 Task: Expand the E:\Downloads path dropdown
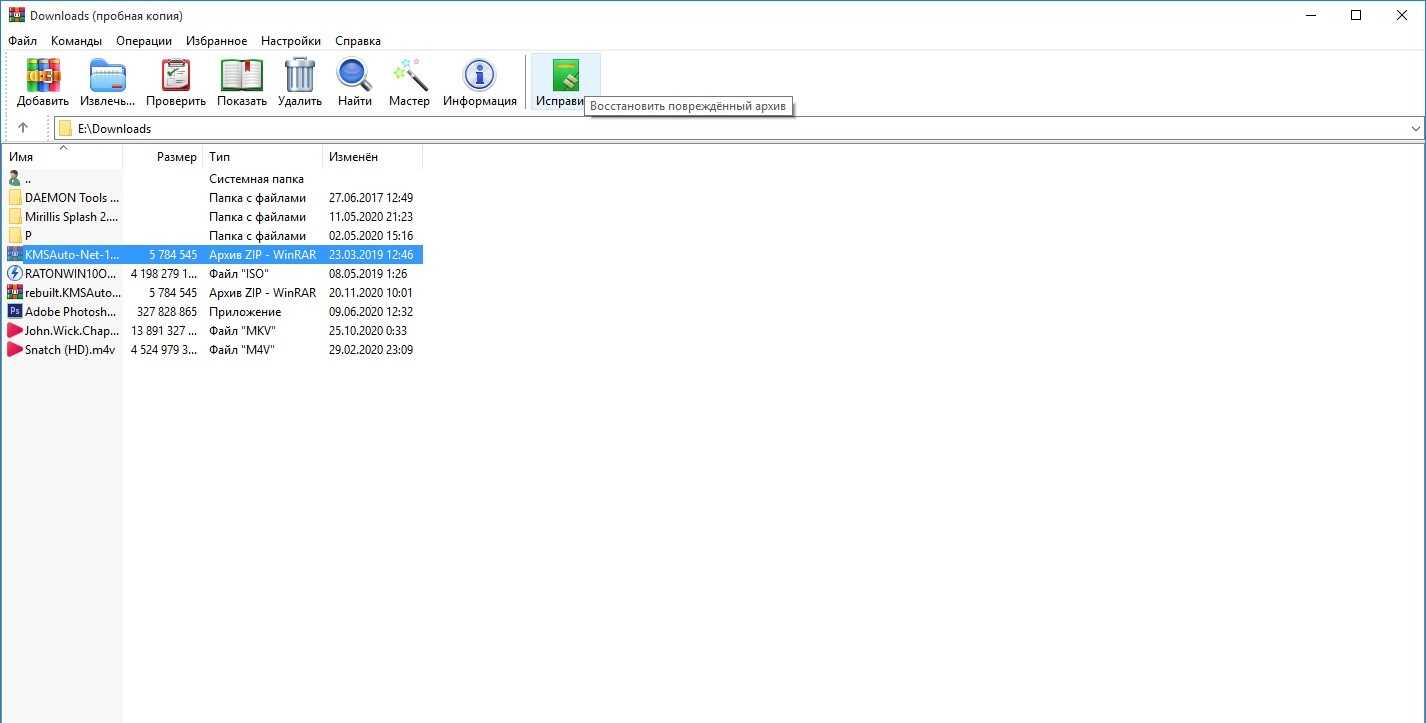[1415, 129]
